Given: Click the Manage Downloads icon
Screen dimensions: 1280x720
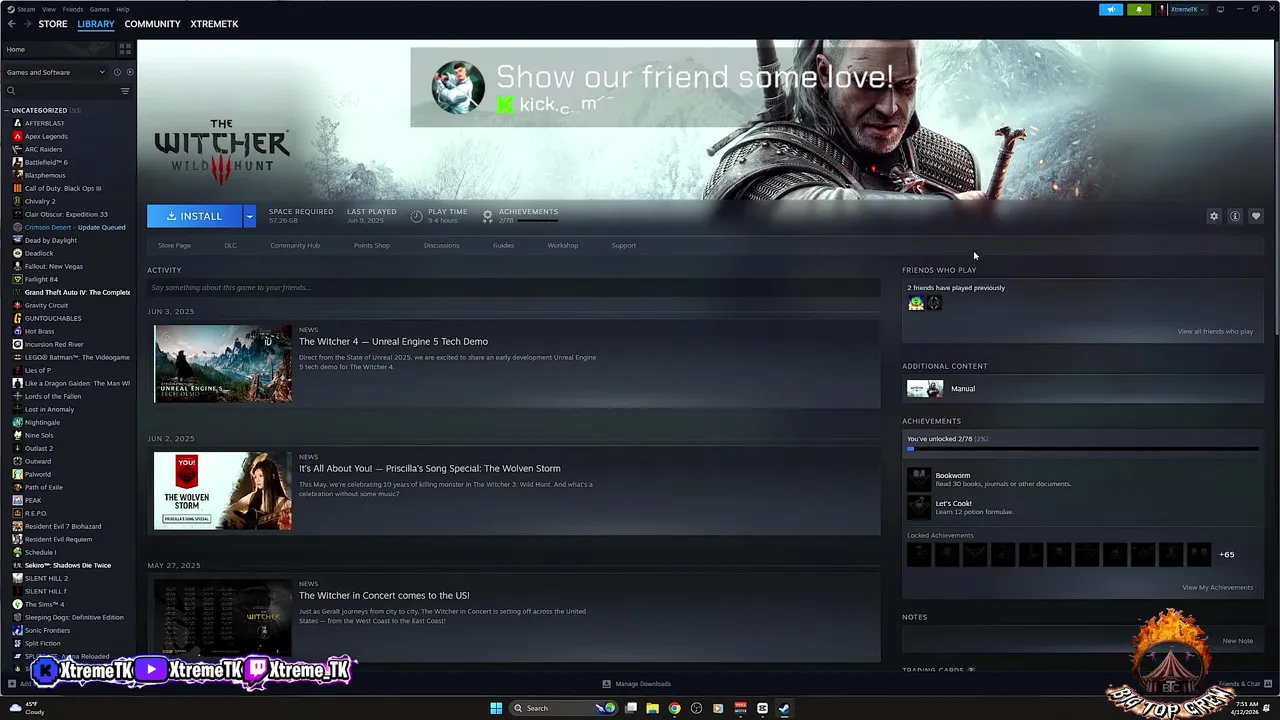Looking at the screenshot, I should tap(606, 684).
